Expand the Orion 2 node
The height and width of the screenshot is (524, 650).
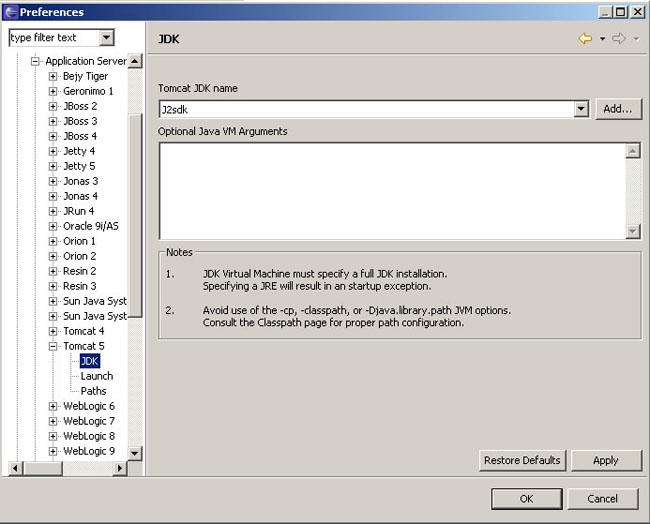coord(53,256)
